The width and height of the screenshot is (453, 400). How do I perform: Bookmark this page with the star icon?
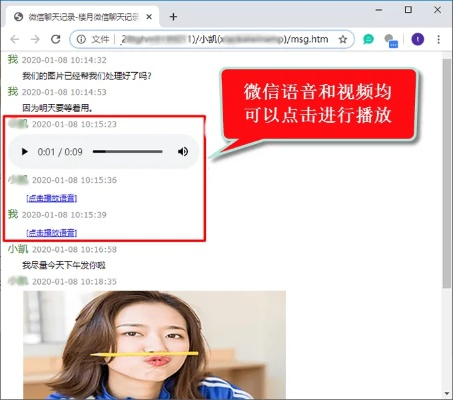[x=343, y=40]
